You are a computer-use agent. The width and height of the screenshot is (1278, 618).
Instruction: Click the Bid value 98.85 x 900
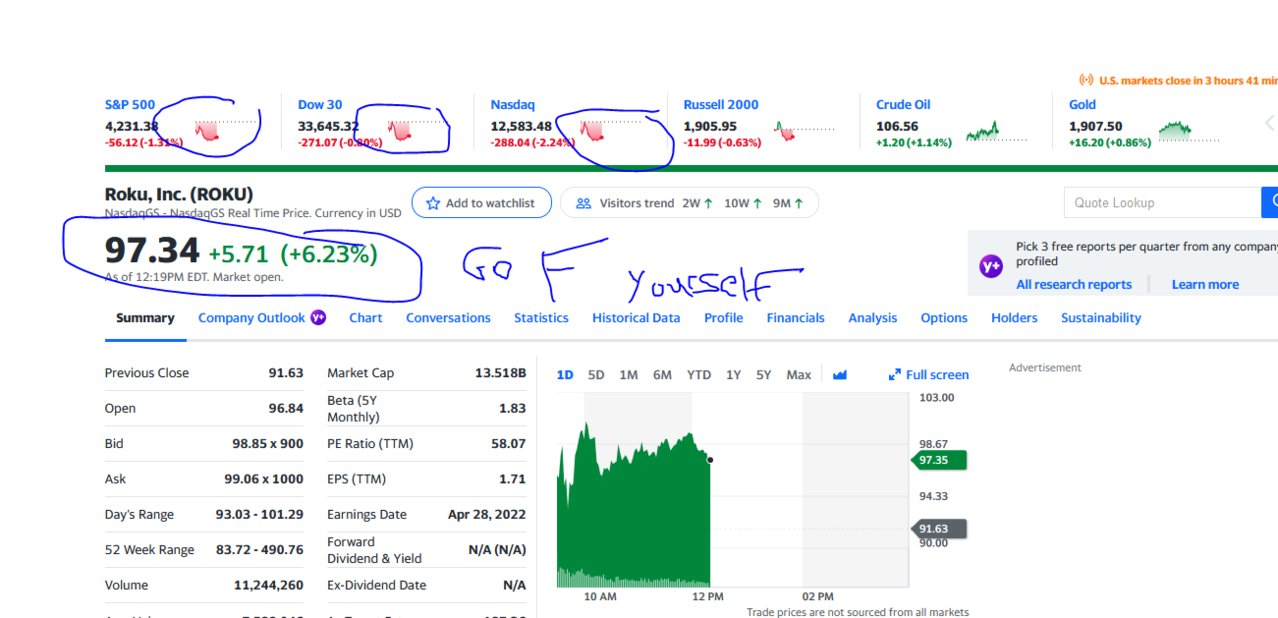[268, 443]
